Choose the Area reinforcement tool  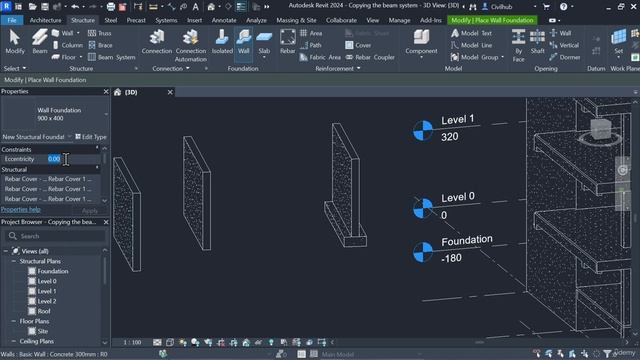tap(311, 33)
